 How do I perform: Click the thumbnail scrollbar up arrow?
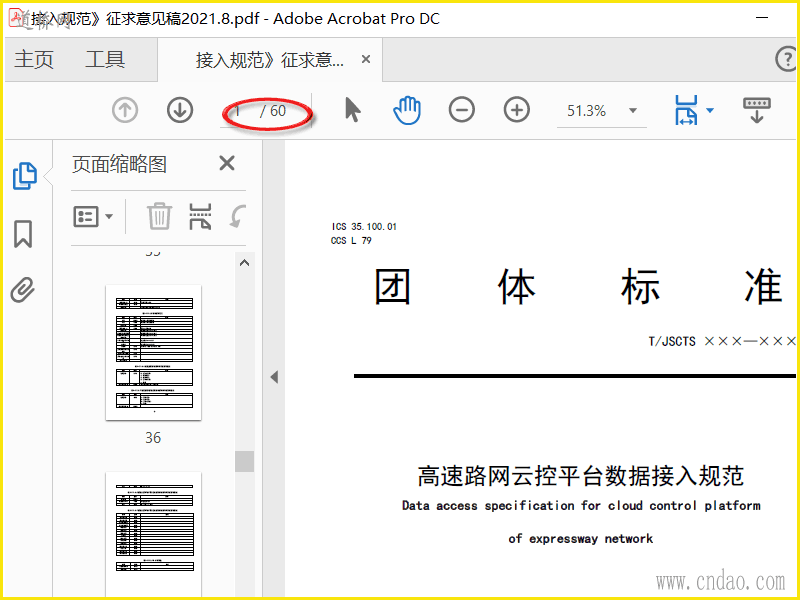pos(244,263)
